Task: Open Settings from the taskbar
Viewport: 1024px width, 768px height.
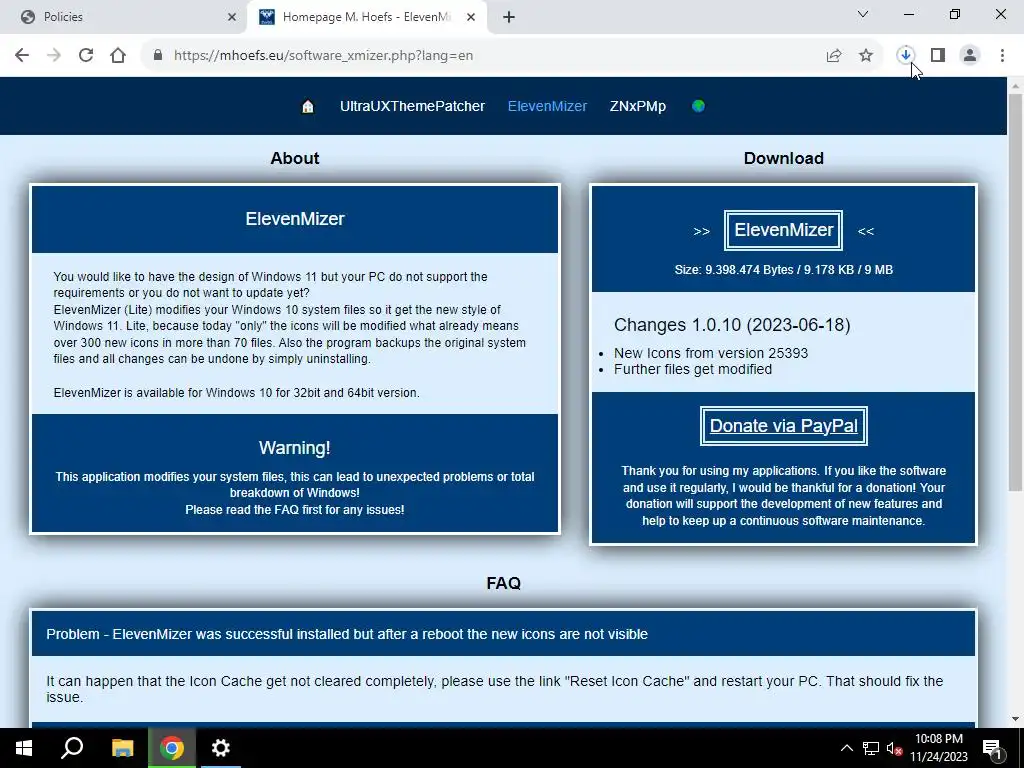Action: (221, 748)
